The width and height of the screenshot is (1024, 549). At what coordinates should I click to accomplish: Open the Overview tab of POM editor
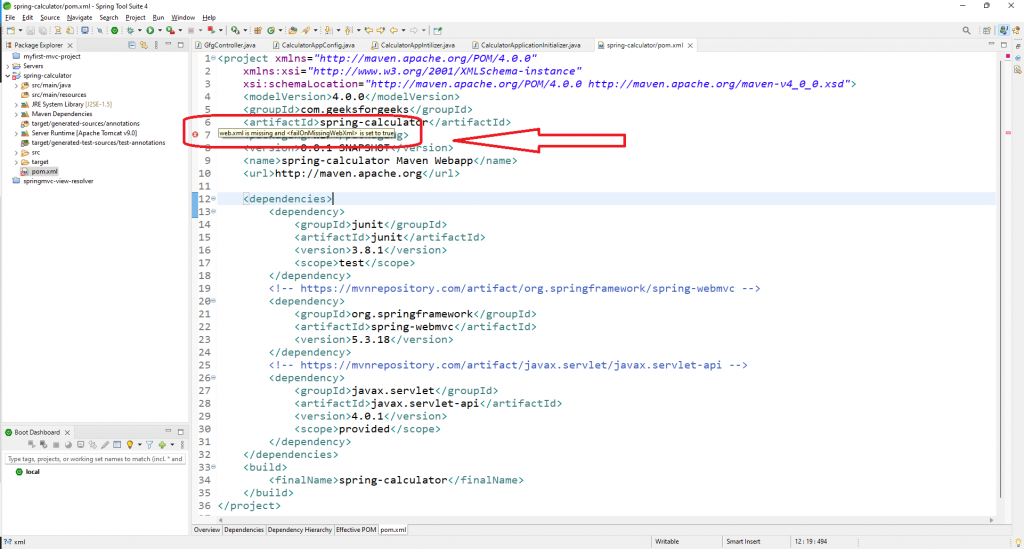[x=206, y=530]
